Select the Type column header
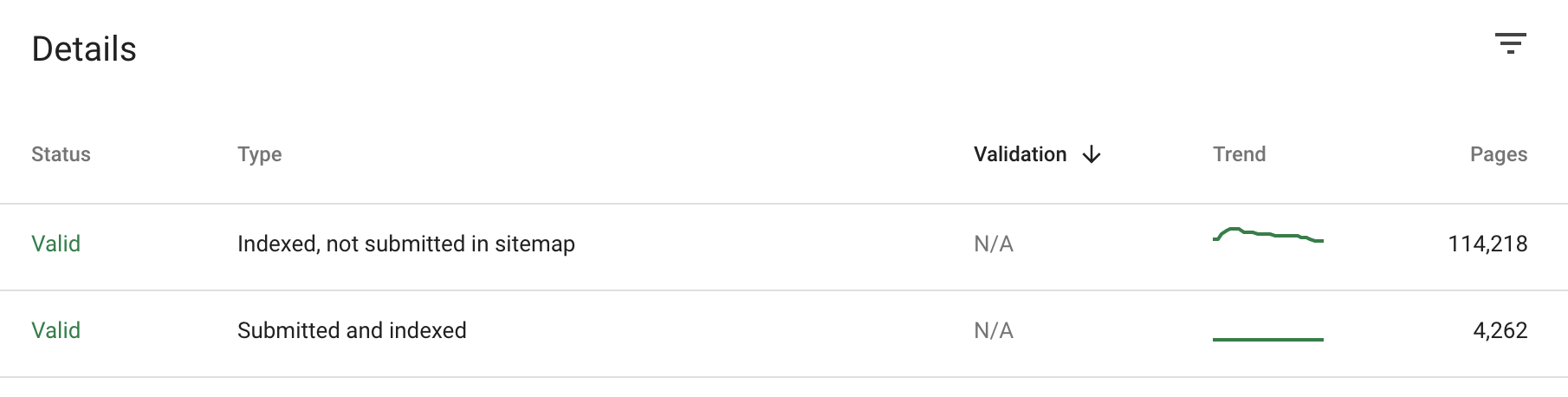The image size is (1568, 397). pos(259,155)
